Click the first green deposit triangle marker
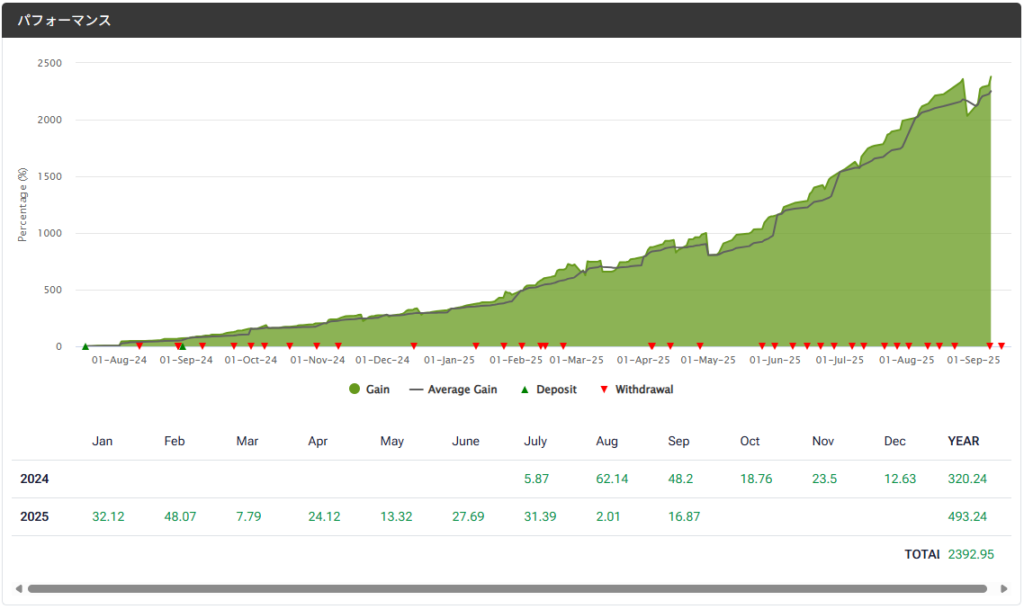The height and width of the screenshot is (609, 1024). pos(85,347)
